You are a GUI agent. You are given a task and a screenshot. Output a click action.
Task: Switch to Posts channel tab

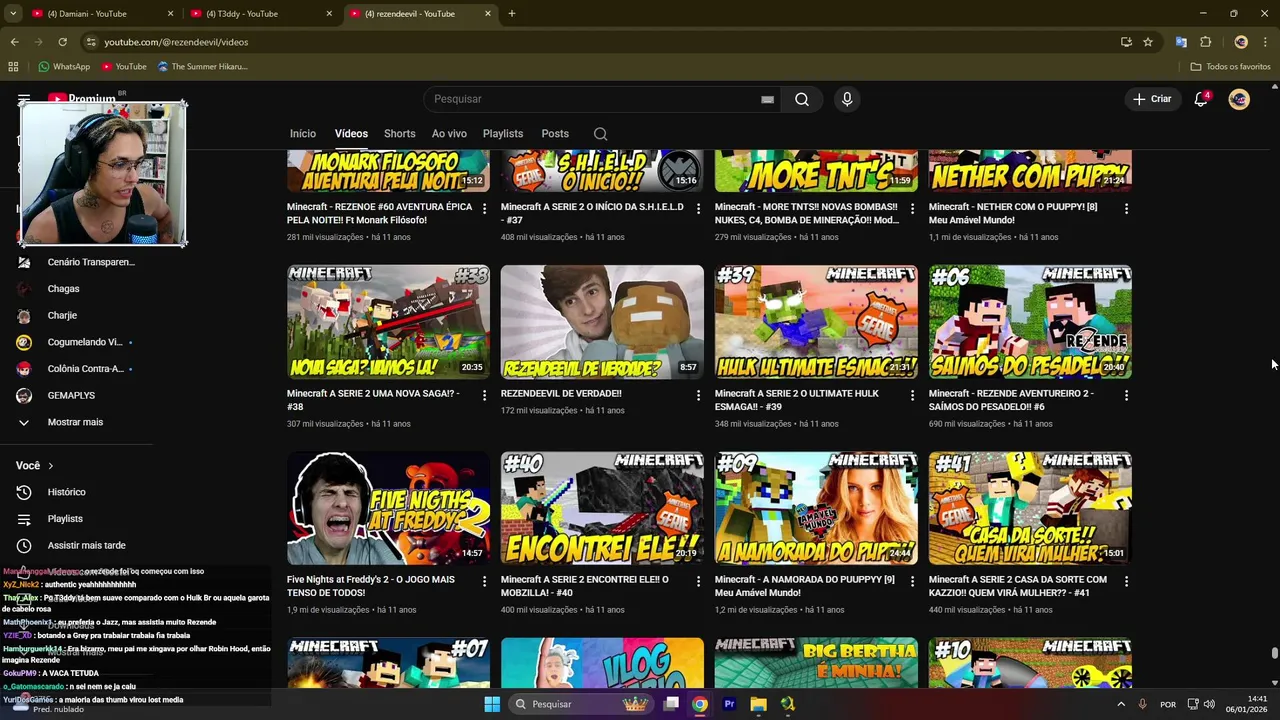555,134
